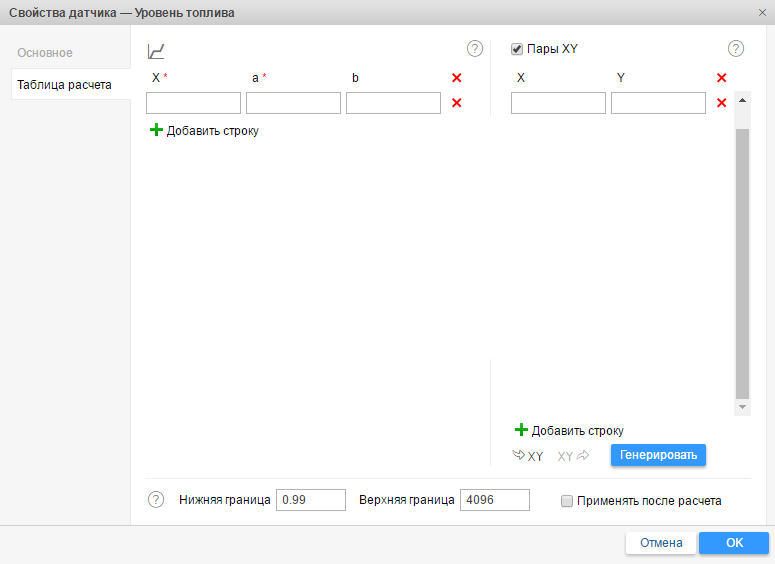The height and width of the screenshot is (564, 775).
Task: Open help for the calculation table
Action: 475,48
